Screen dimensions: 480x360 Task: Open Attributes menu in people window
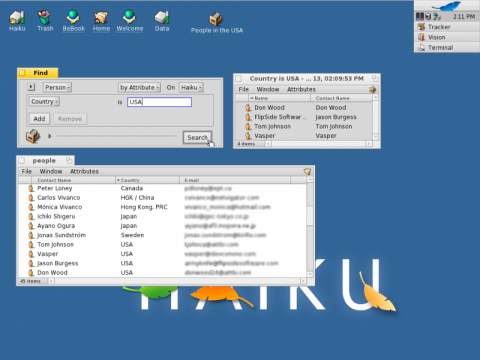click(x=84, y=171)
